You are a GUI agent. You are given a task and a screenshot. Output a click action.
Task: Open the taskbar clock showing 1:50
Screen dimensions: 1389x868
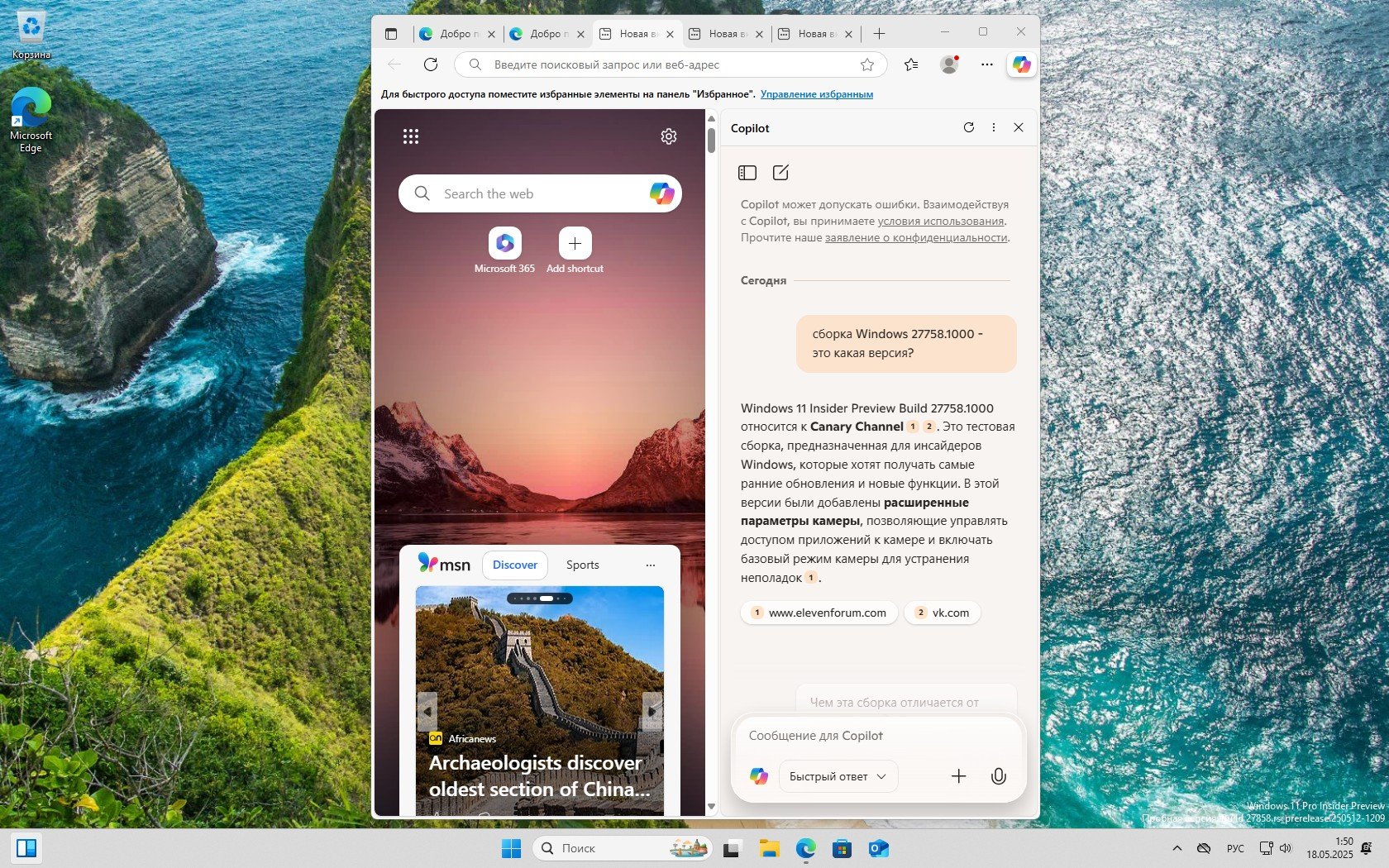click(x=1329, y=848)
